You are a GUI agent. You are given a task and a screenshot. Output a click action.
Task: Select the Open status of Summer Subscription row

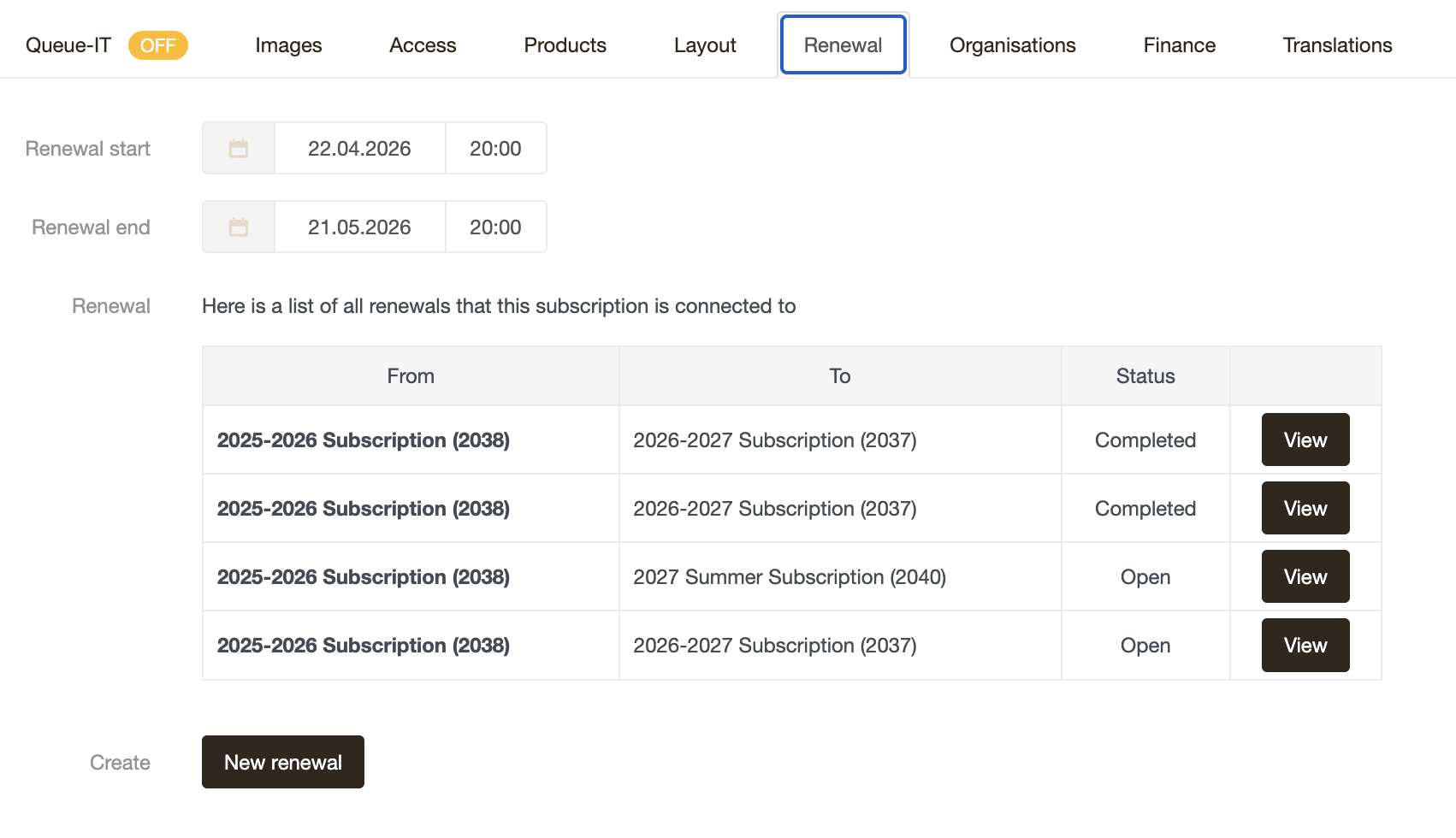[1145, 577]
